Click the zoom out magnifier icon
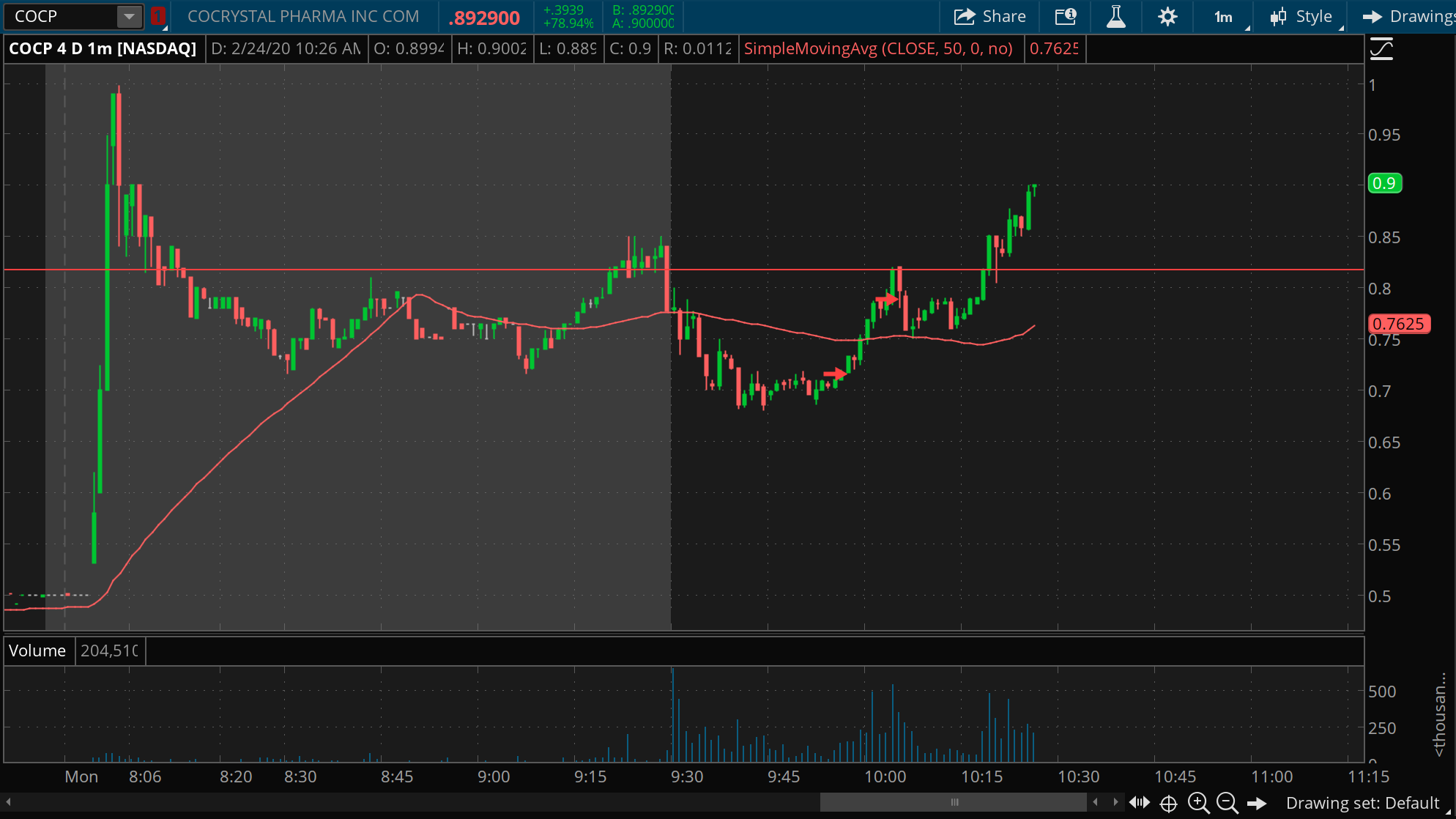 (x=1227, y=803)
